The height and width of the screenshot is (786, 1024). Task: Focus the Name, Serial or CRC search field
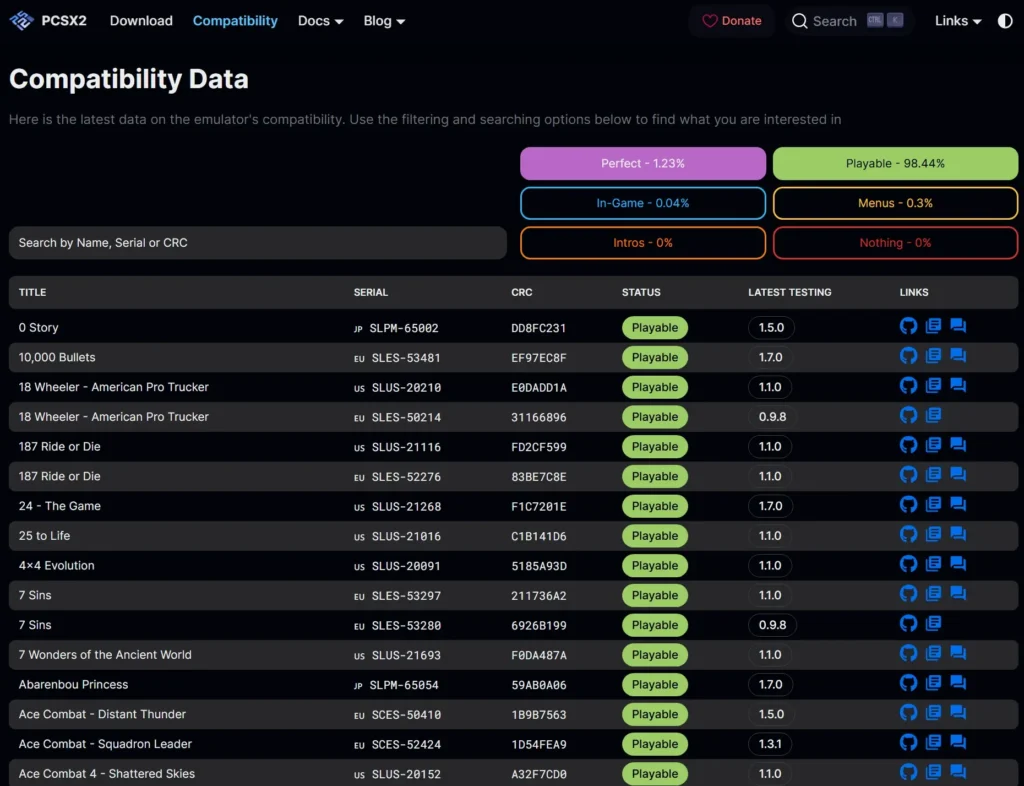click(257, 243)
